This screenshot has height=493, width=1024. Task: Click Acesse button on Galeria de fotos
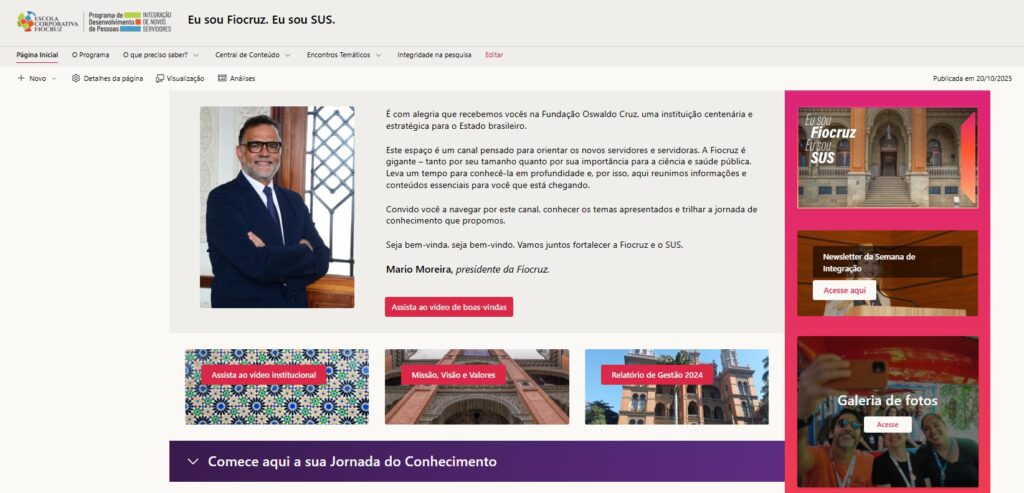click(x=888, y=424)
